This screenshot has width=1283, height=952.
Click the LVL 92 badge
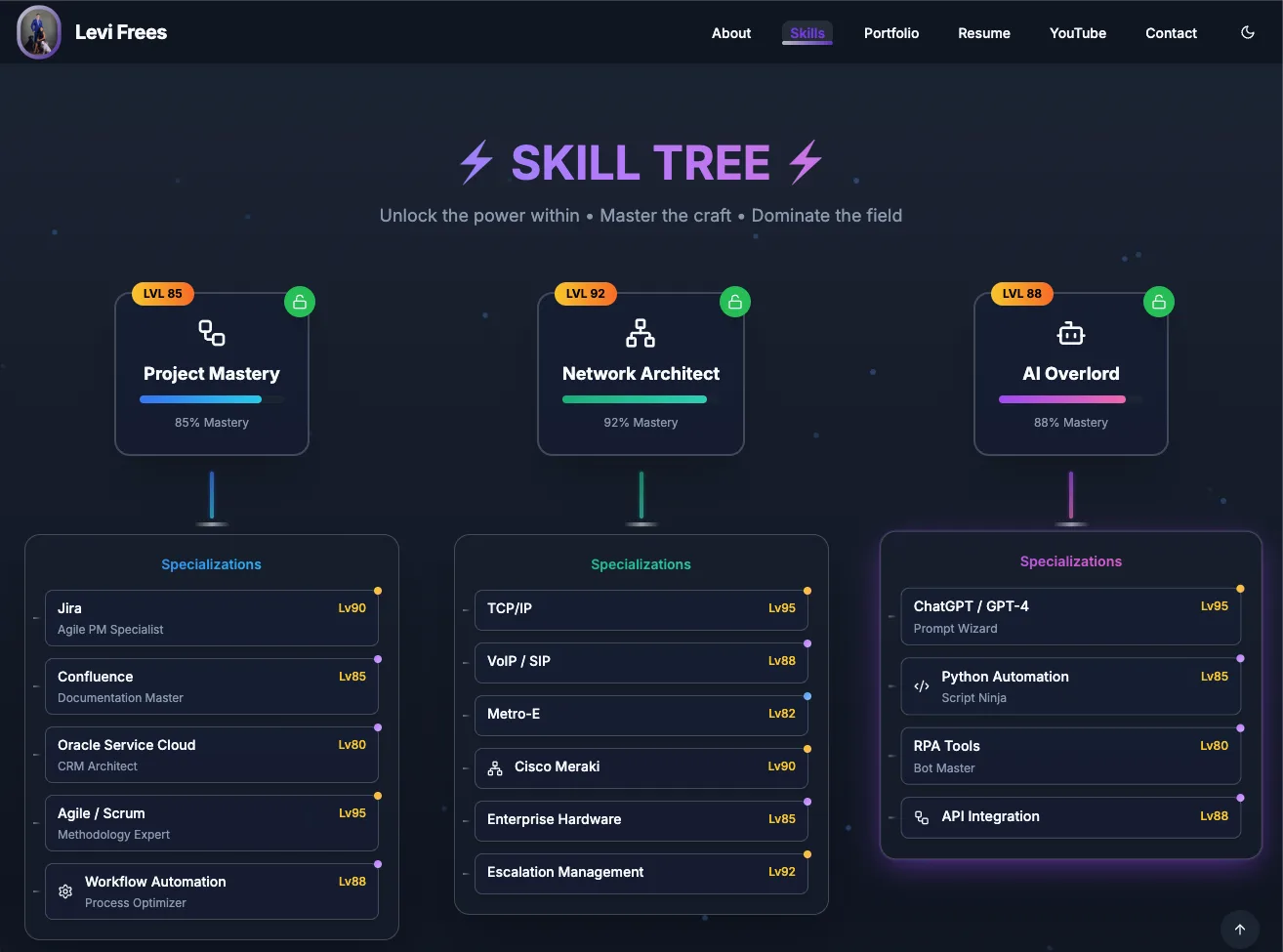tap(586, 294)
